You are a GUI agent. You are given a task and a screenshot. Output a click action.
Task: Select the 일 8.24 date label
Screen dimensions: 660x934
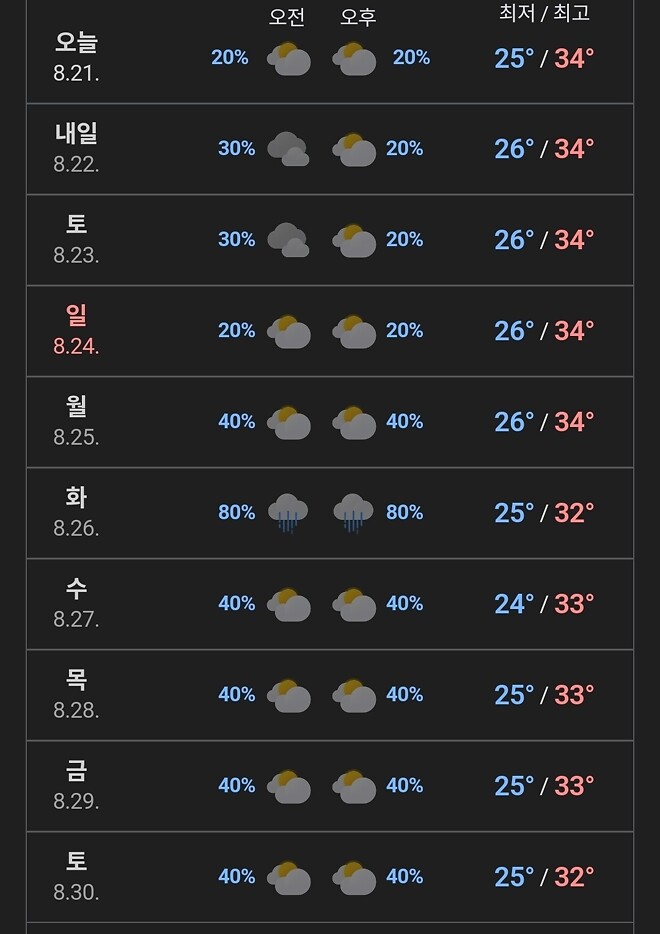[75, 331]
